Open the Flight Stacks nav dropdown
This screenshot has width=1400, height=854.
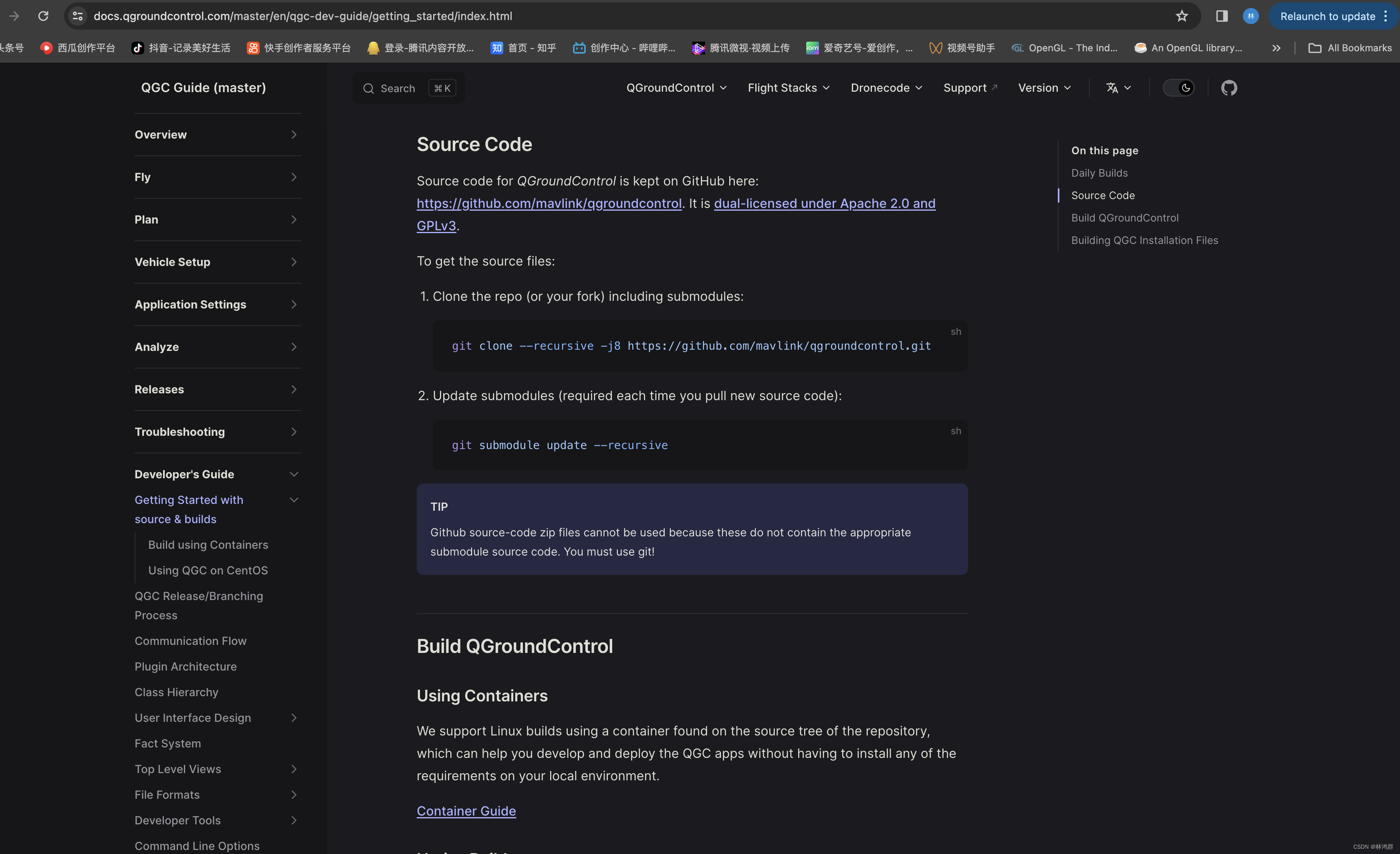[x=789, y=88]
